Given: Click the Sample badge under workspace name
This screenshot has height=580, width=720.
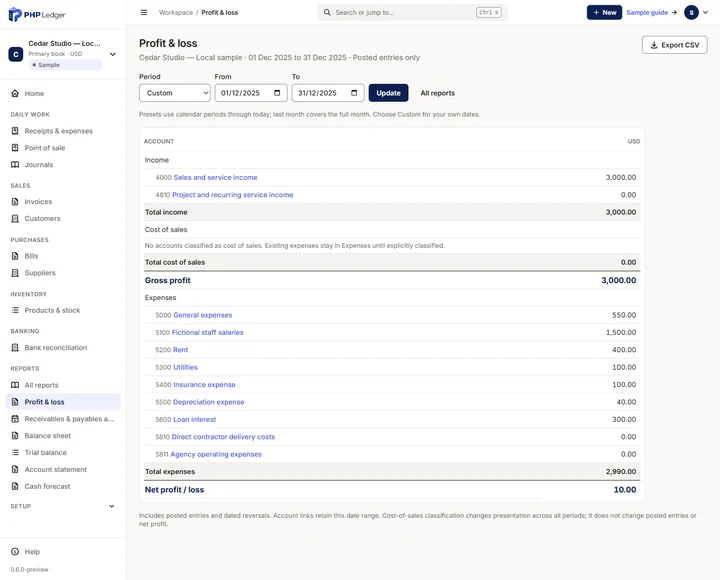Looking at the screenshot, I should pos(65,65).
